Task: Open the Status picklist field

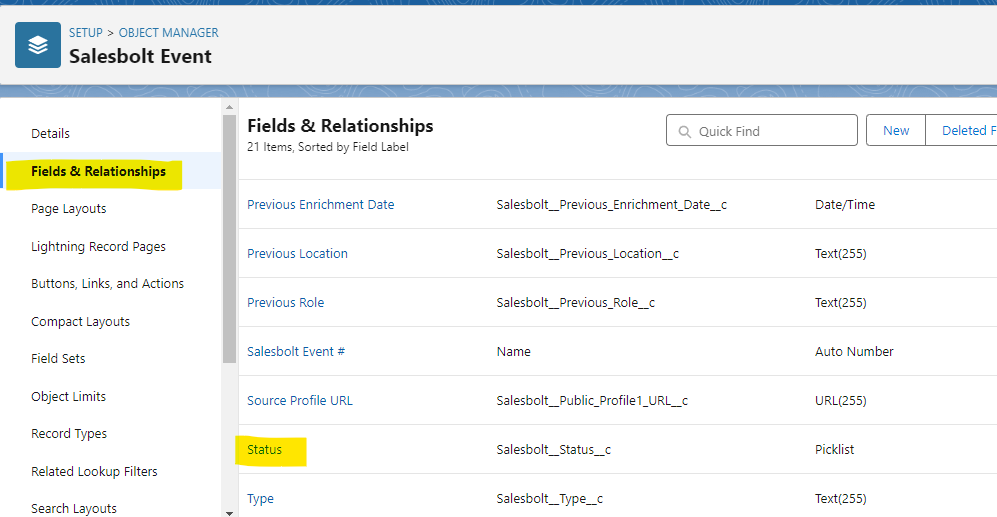Action: pyautogui.click(x=265, y=450)
